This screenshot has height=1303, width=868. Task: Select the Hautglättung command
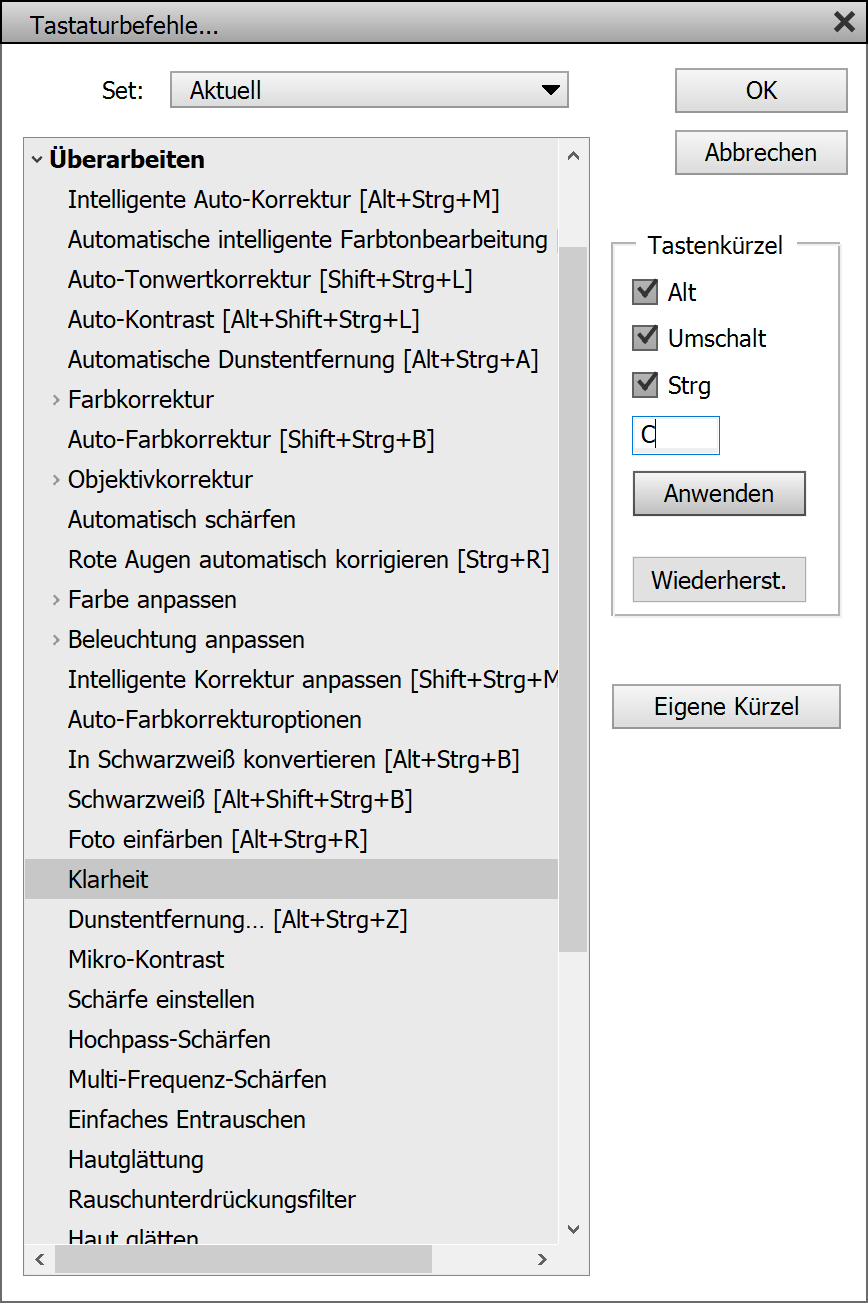[x=136, y=1160]
